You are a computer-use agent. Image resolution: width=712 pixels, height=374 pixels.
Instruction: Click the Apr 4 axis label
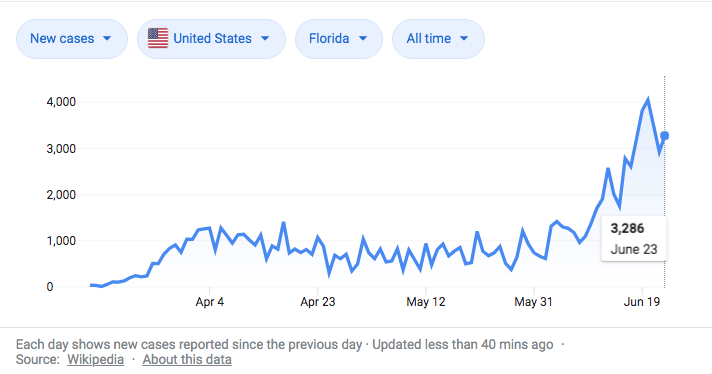(x=210, y=302)
